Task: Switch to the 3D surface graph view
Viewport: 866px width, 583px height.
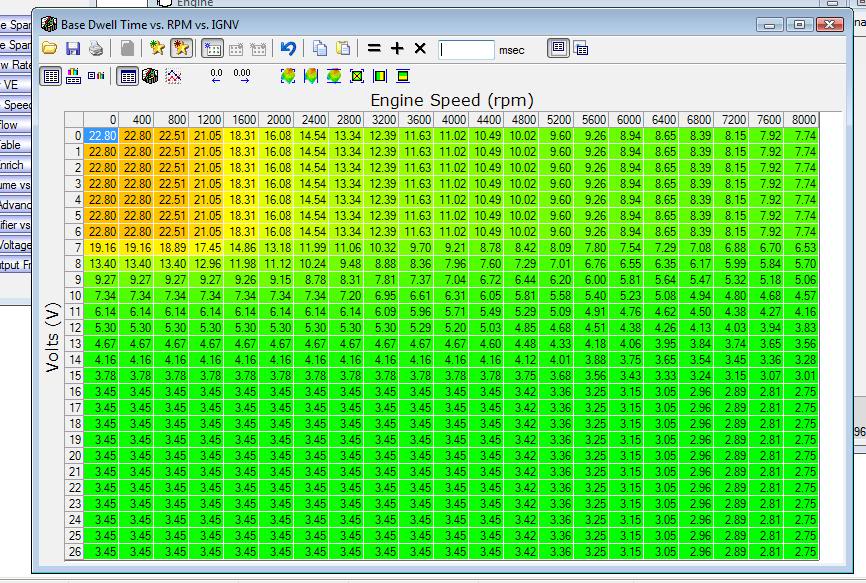Action: 150,75
